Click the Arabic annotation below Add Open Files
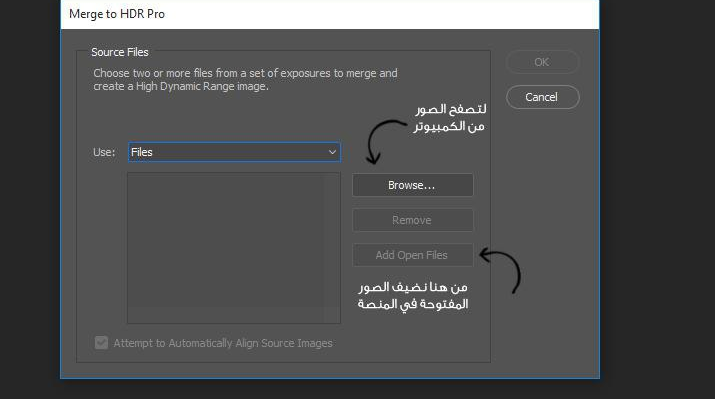This screenshot has width=715, height=399. point(413,295)
